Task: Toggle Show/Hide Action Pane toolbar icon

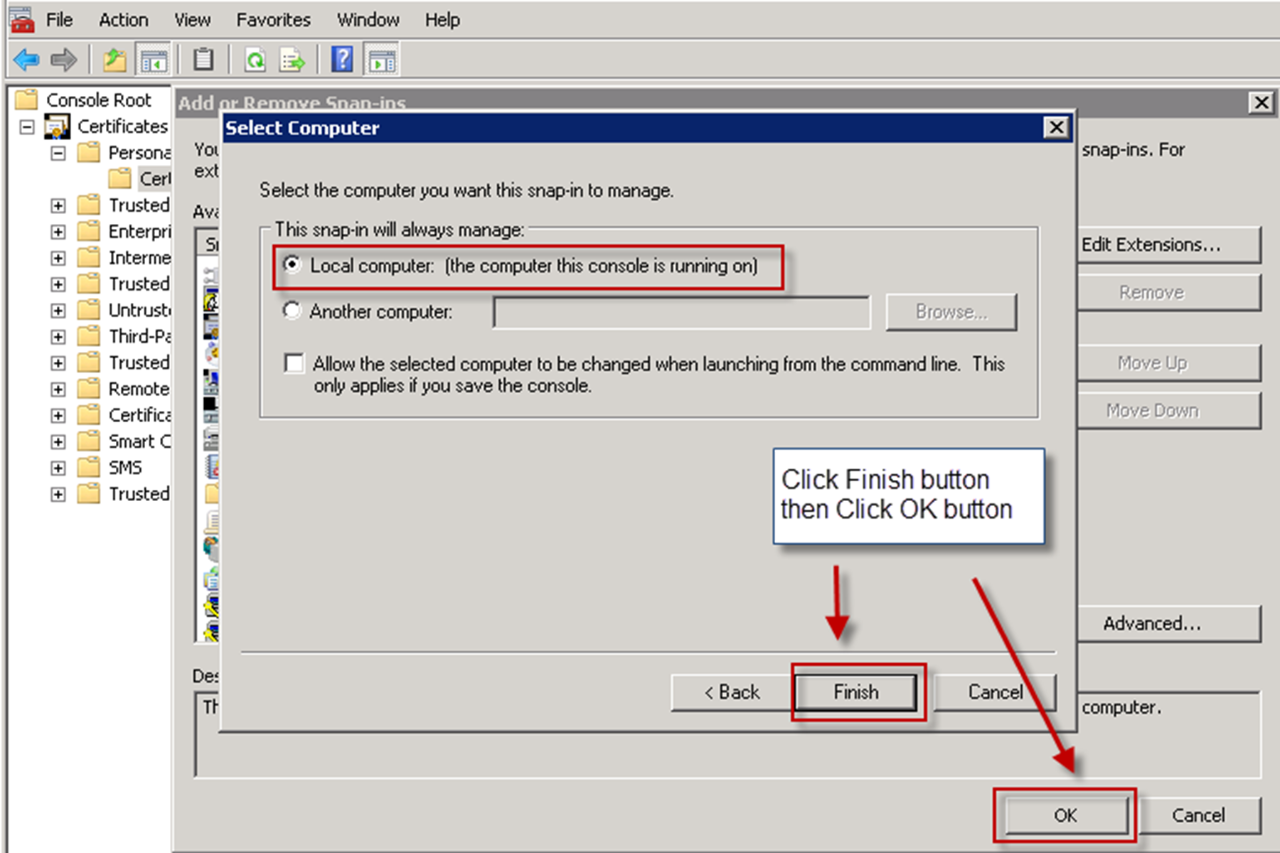Action: pos(380,60)
